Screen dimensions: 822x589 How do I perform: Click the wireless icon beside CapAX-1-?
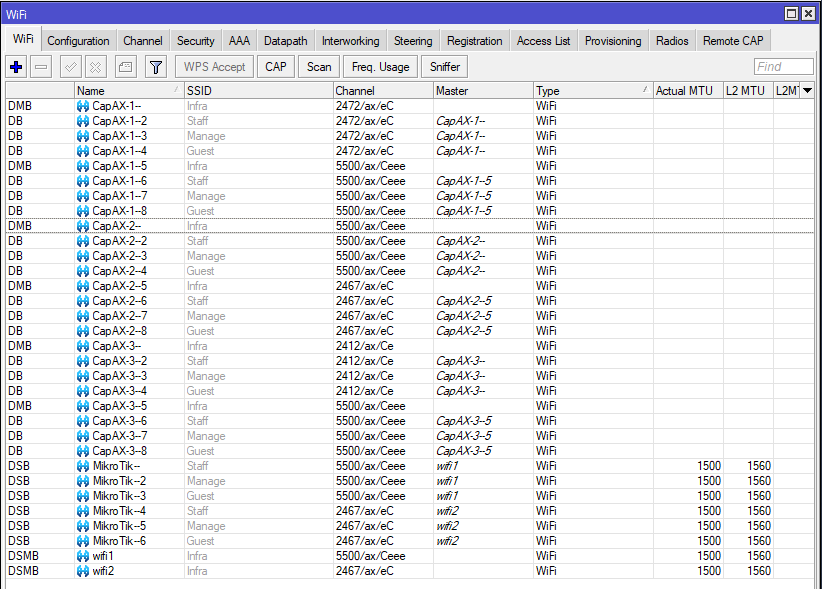(84, 105)
